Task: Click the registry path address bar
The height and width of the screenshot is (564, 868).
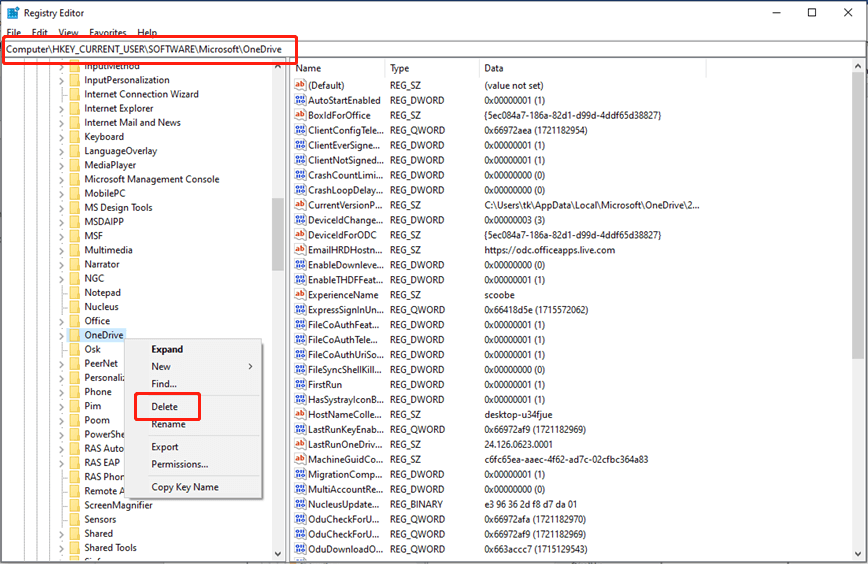Action: click(434, 49)
